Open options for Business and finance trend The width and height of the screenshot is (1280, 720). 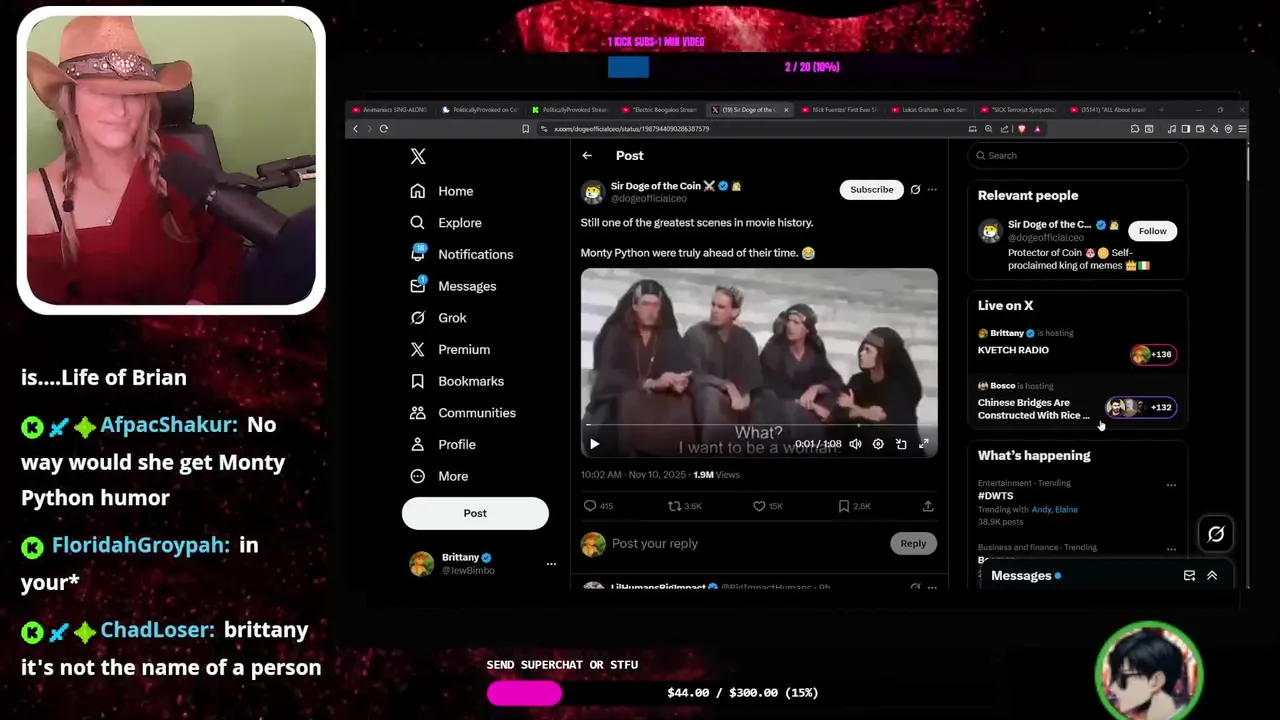coord(1171,549)
